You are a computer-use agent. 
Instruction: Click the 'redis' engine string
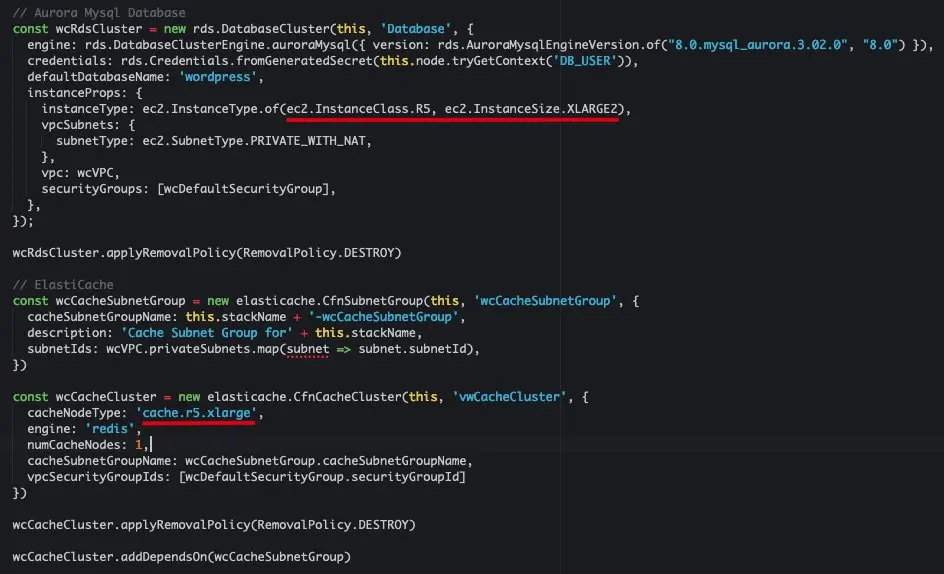coord(110,429)
